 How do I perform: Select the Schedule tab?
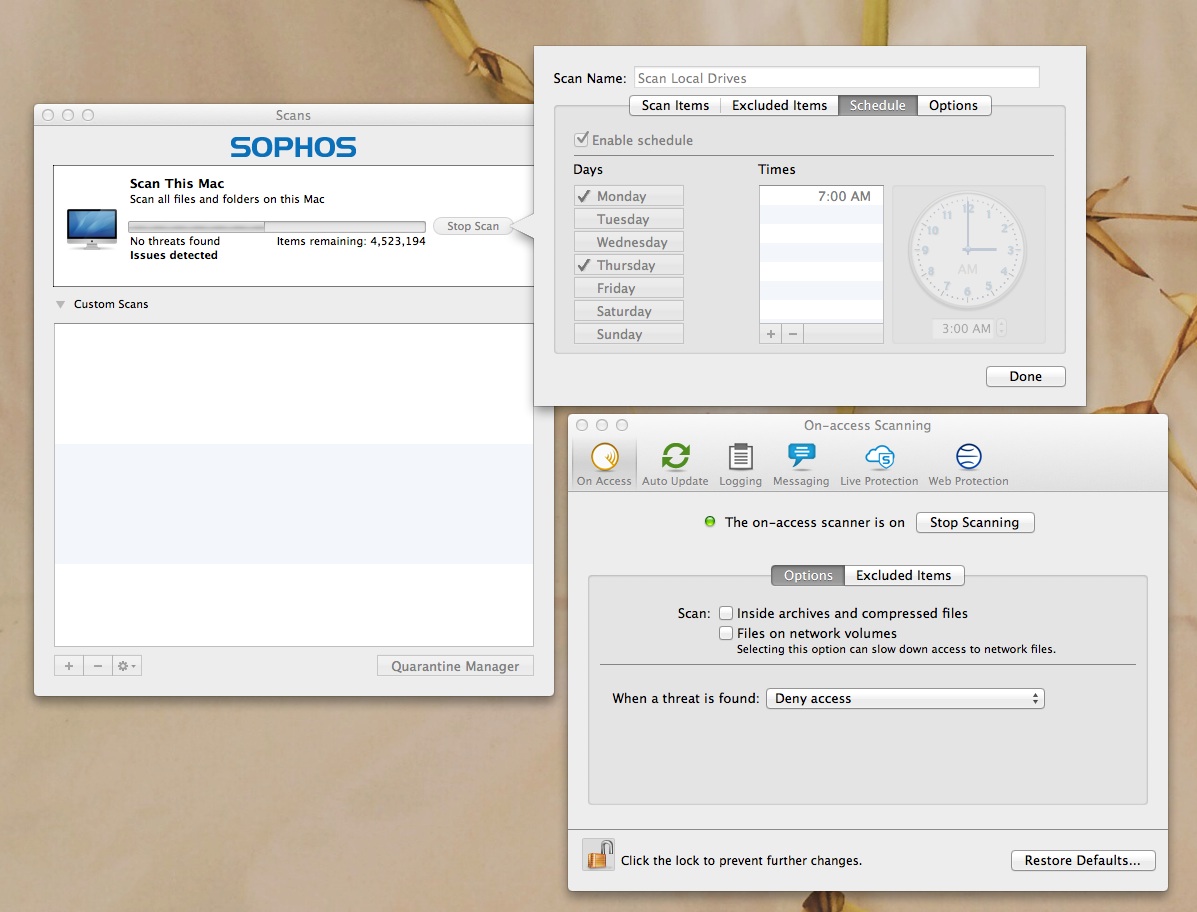pos(877,105)
